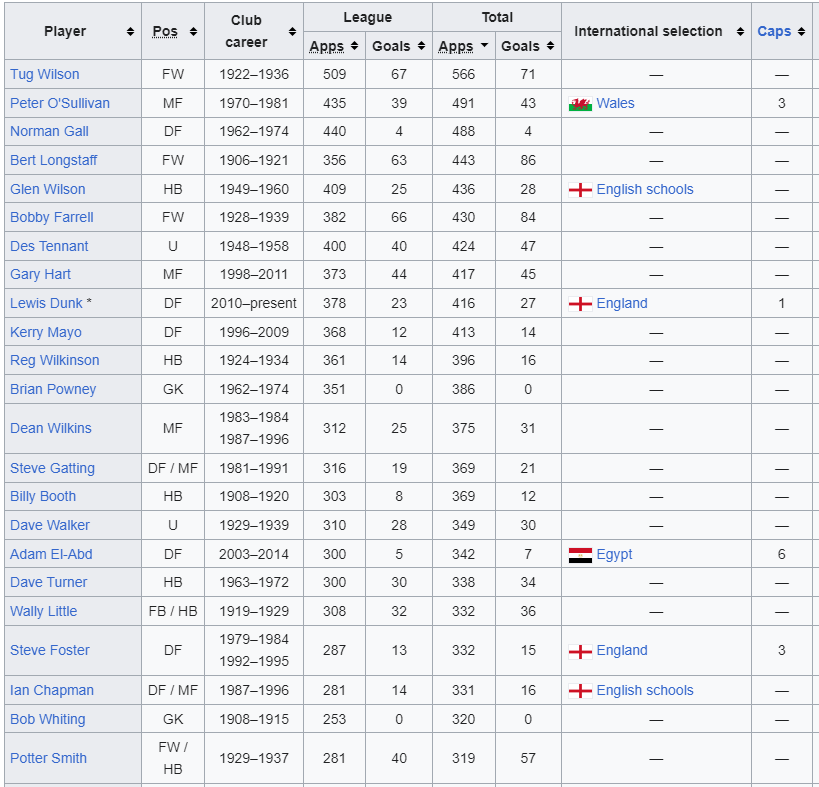Screen dimensions: 819x787
Task: Follow the Egypt national team link
Action: point(614,555)
